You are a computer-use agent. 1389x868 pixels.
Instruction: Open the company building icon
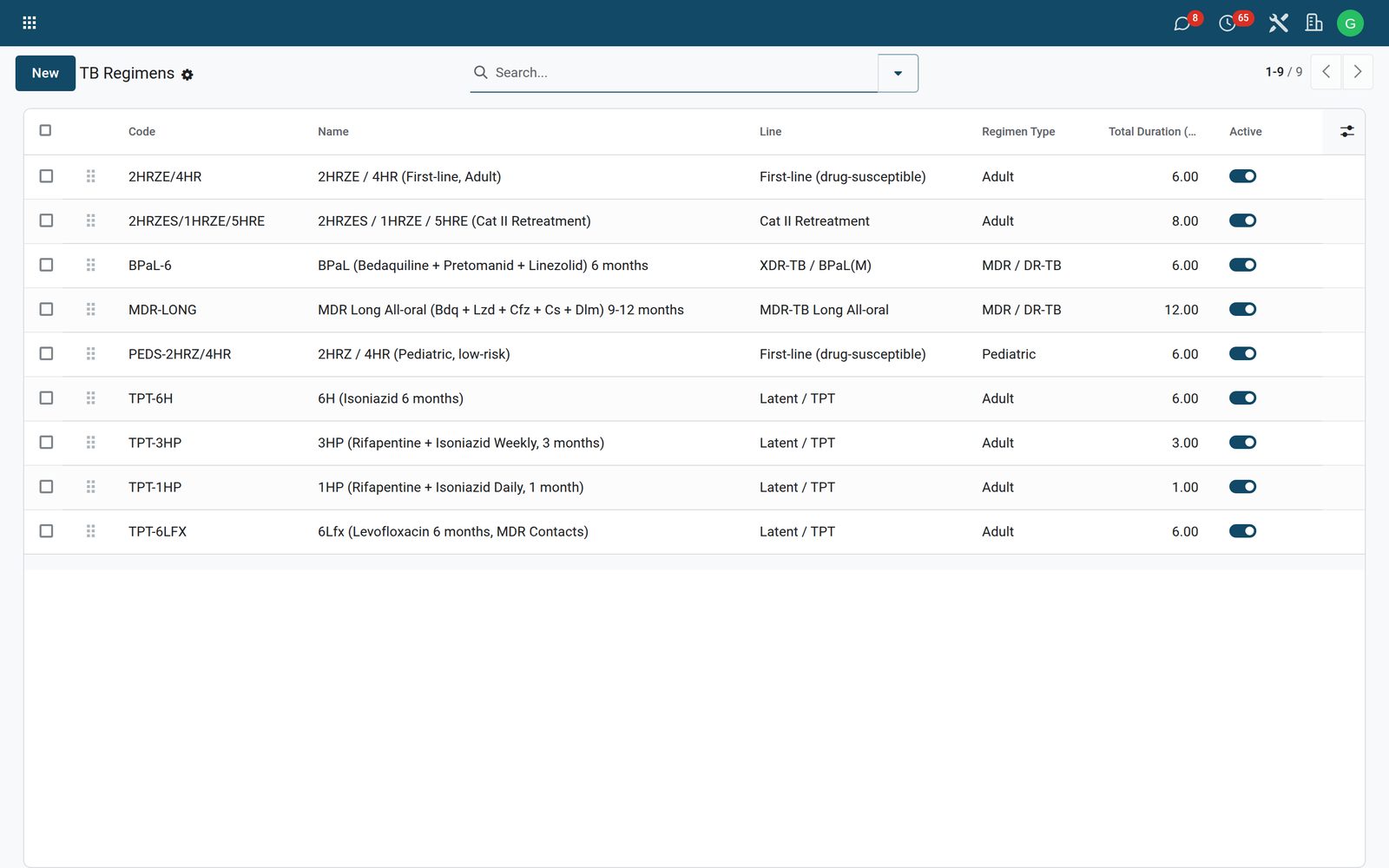[1314, 23]
